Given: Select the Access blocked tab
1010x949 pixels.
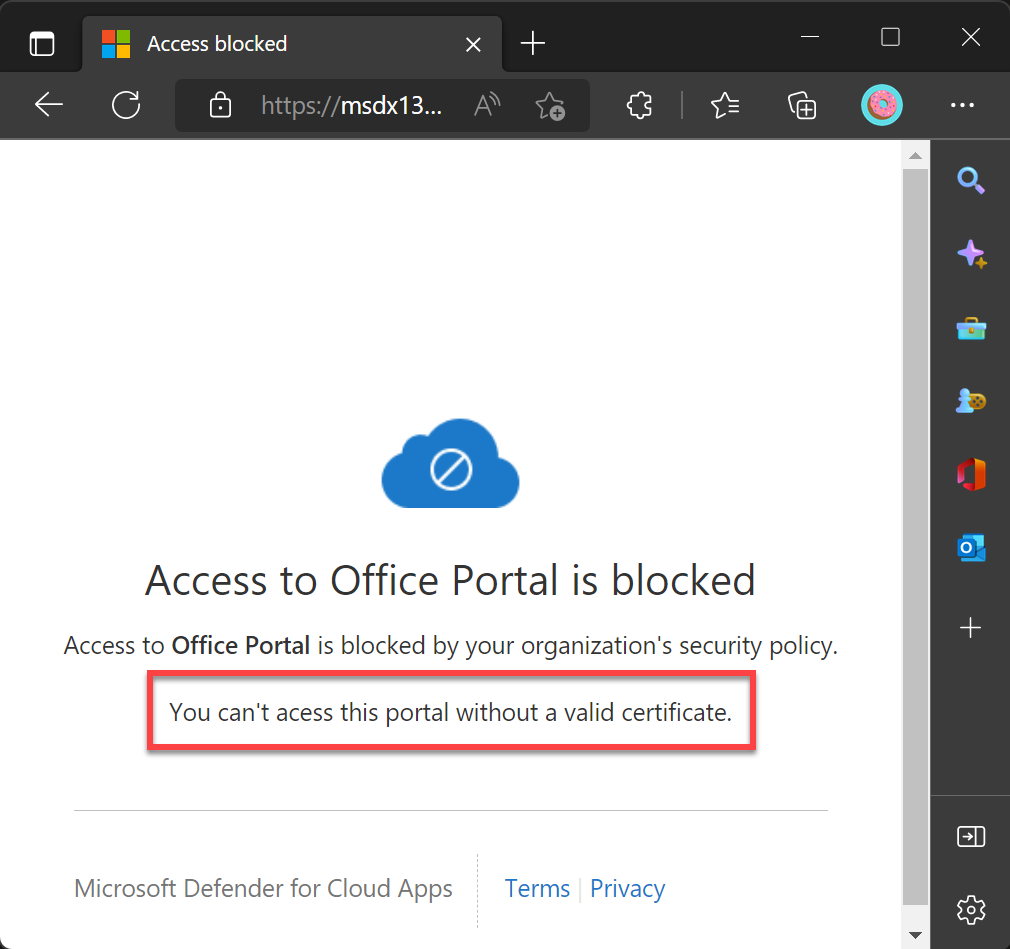Looking at the screenshot, I should 292,44.
